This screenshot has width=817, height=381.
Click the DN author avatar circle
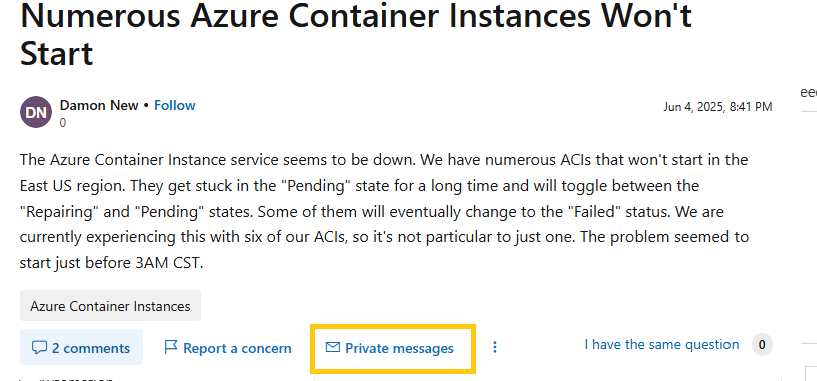[36, 112]
